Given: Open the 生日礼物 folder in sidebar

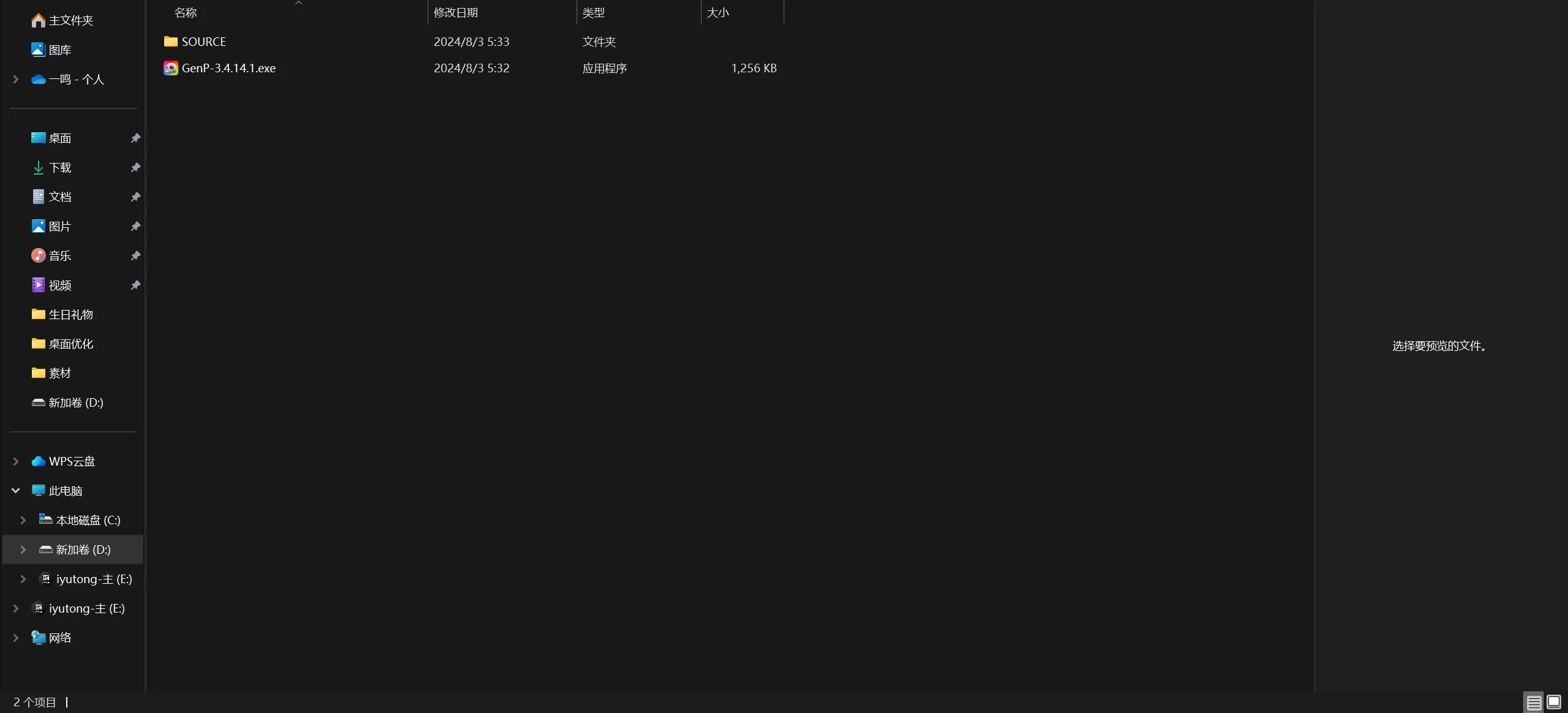Looking at the screenshot, I should tap(70, 314).
